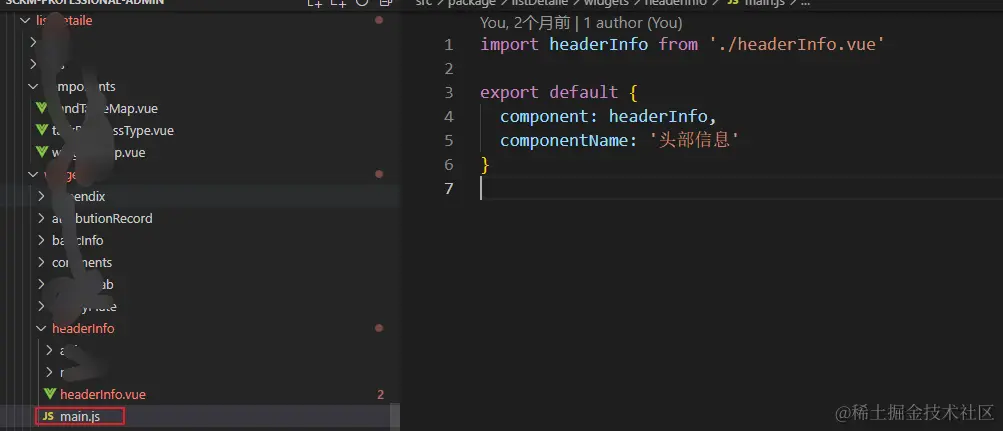Collapse the folder ending in 'etaile'
Viewport: 1003px width, 431px height.
(x=26, y=21)
